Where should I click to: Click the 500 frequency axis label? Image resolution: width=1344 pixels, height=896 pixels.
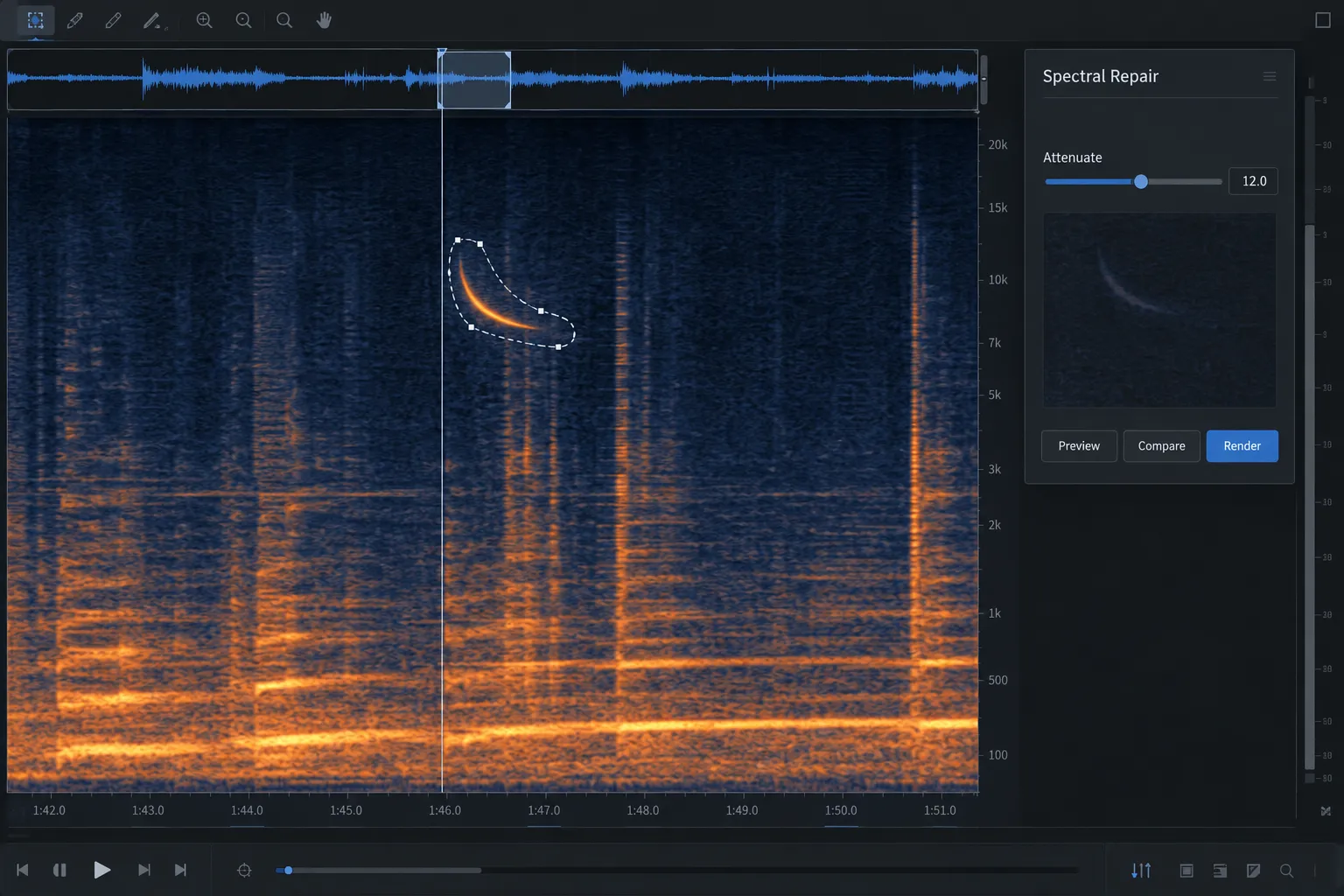click(x=997, y=680)
